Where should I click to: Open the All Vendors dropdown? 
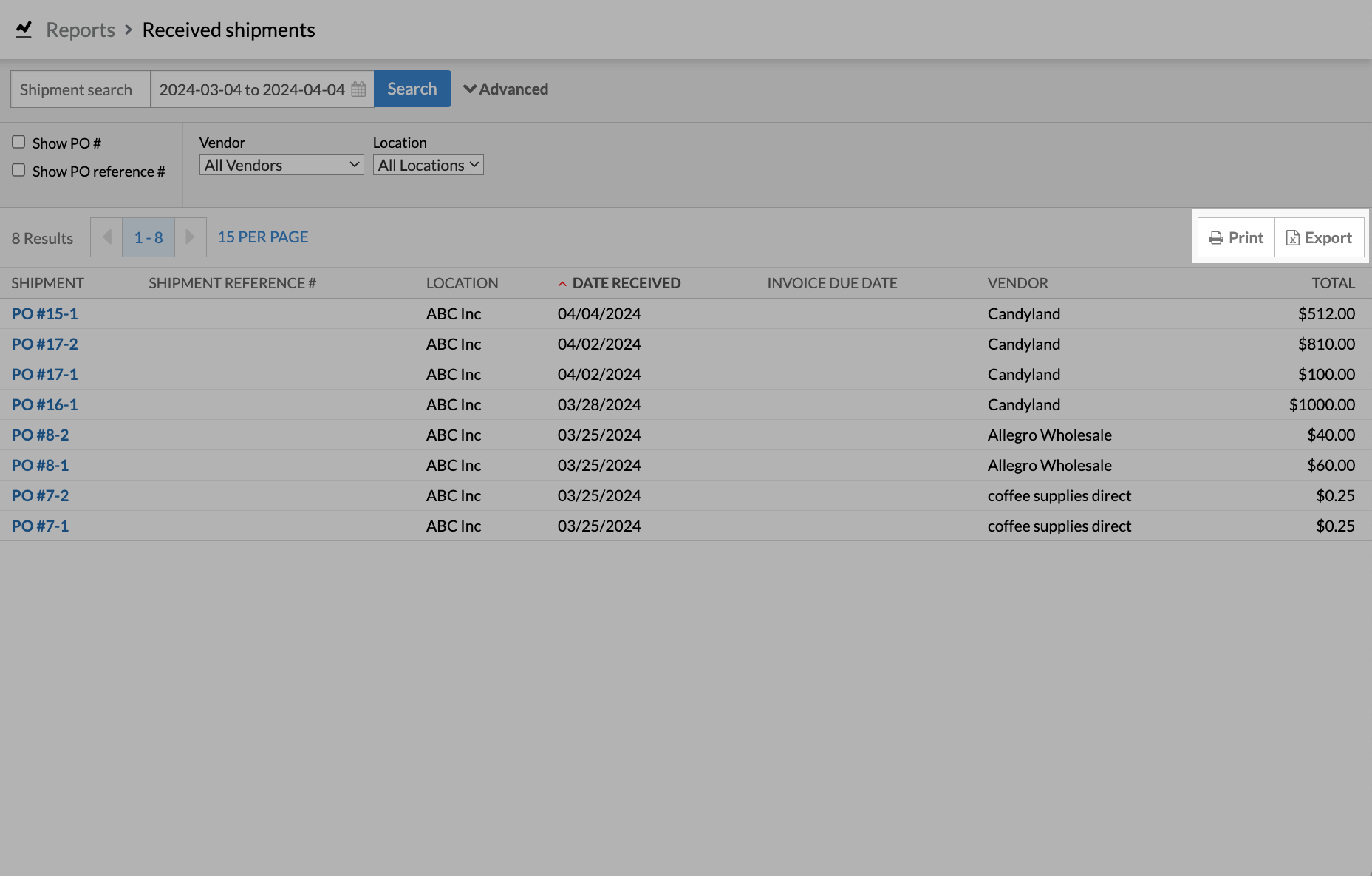point(281,165)
